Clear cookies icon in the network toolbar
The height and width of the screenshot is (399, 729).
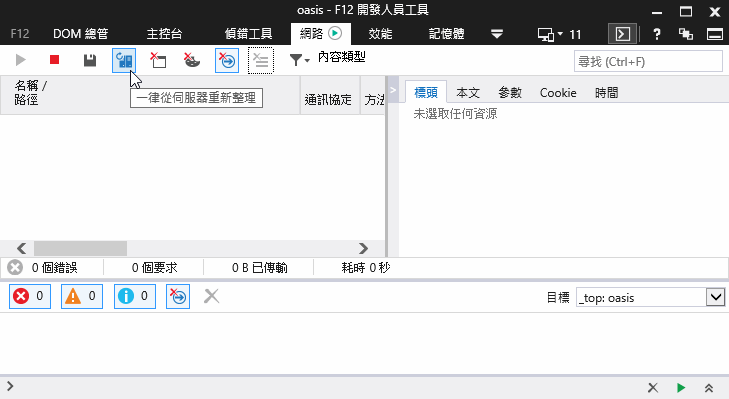[x=192, y=60]
